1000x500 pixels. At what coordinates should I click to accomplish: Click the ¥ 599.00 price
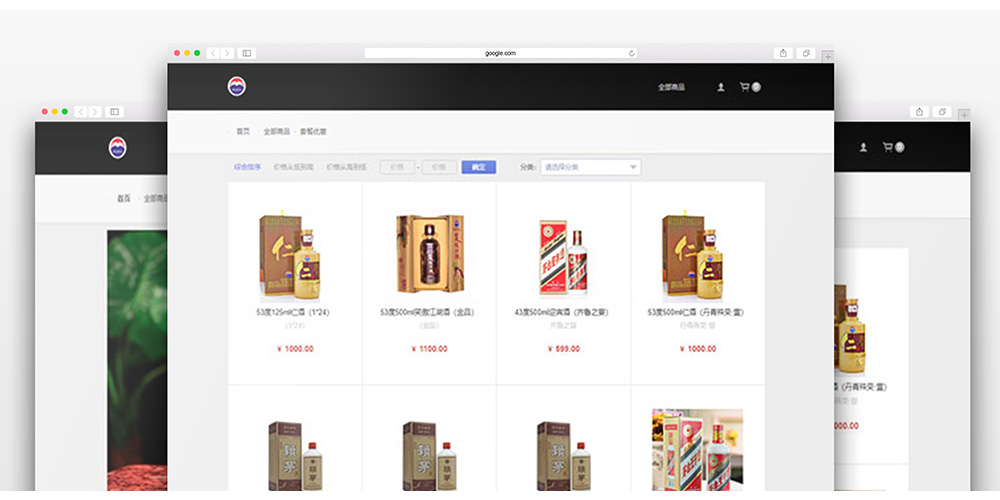pos(564,349)
